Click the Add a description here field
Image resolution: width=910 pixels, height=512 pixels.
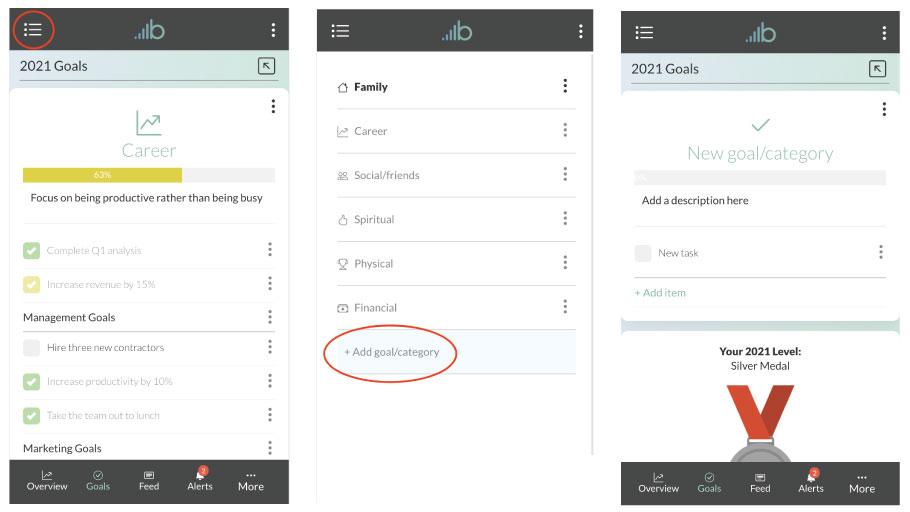click(x=695, y=200)
